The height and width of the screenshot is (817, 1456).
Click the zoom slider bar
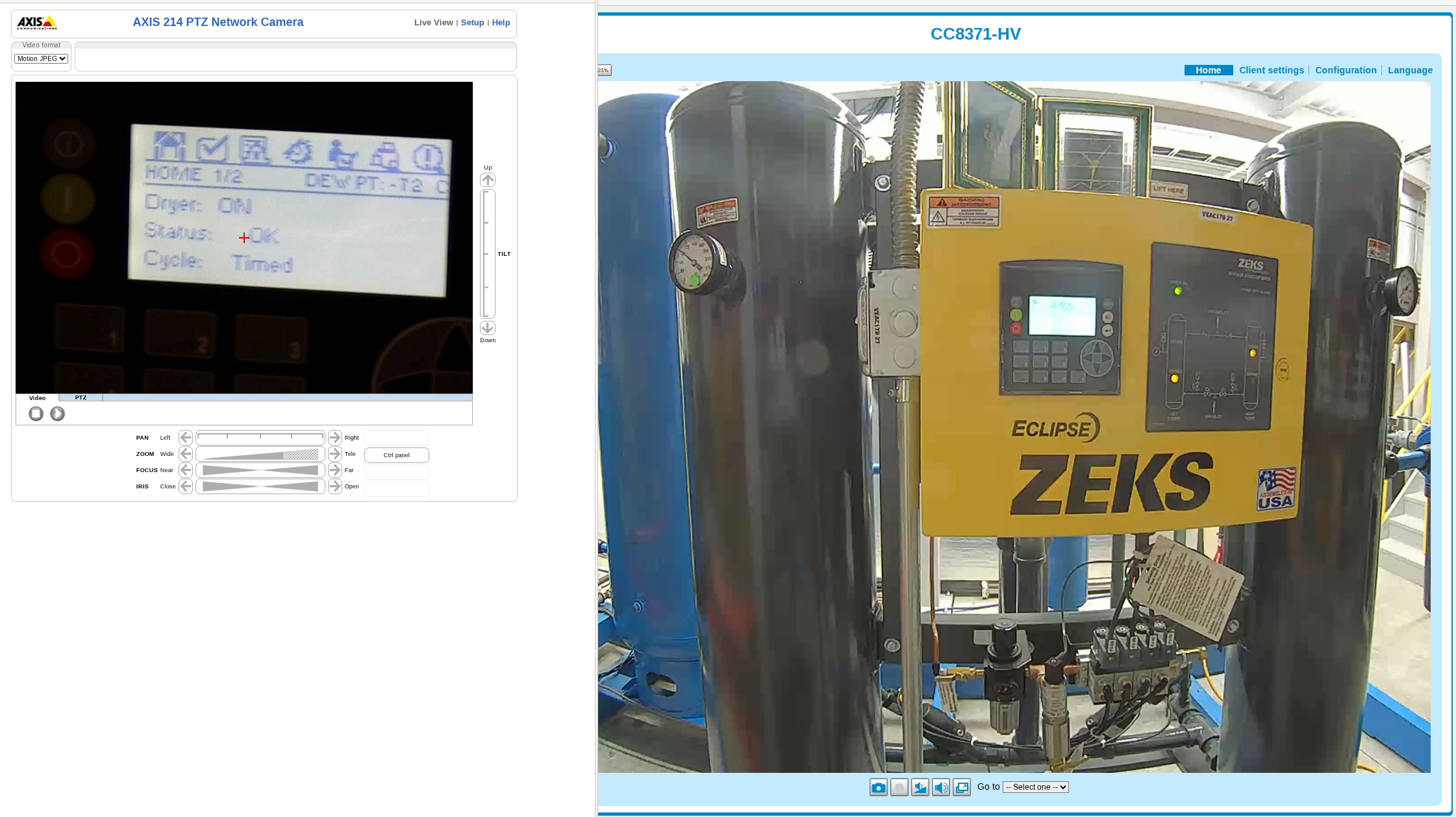pyautogui.click(x=260, y=454)
